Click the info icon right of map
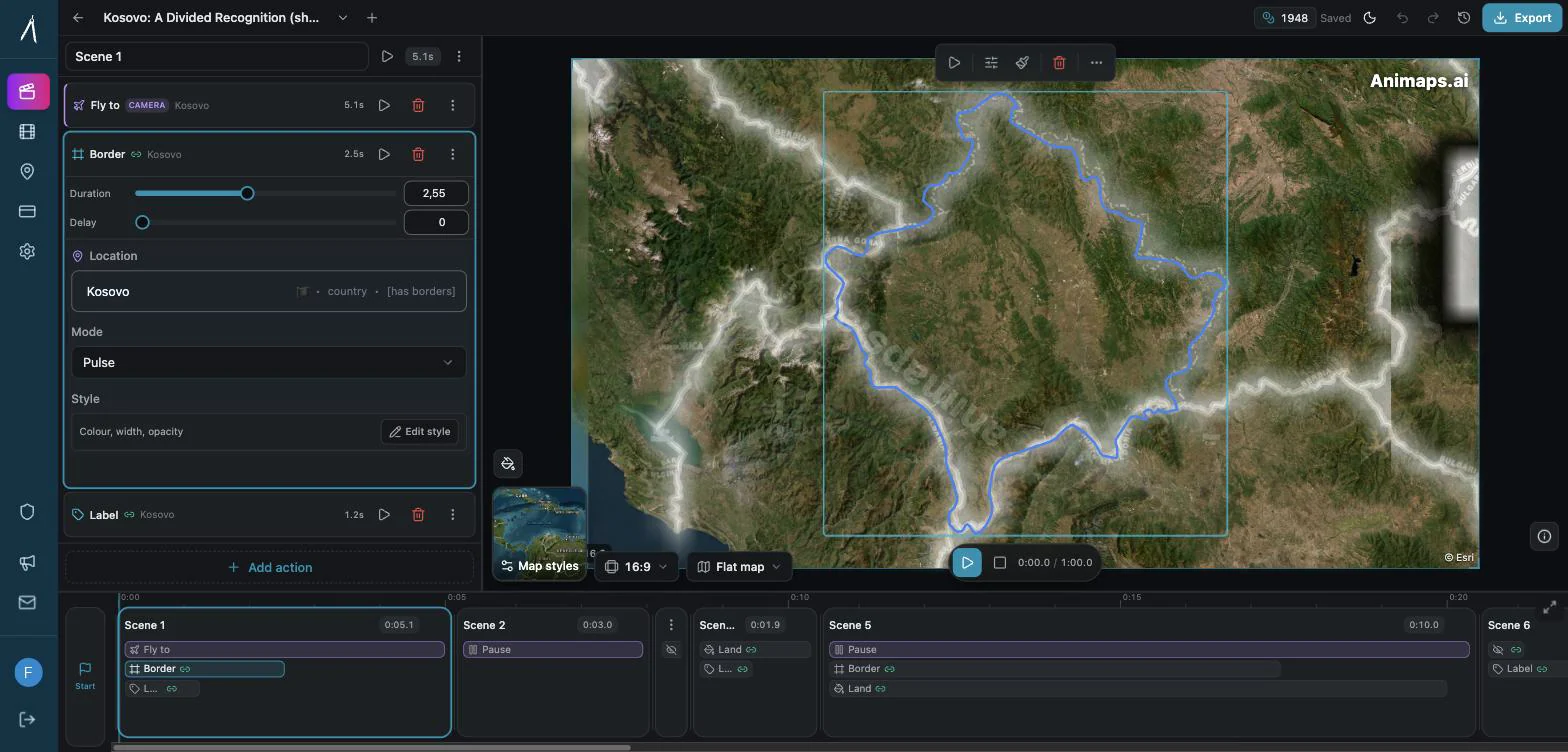The height and width of the screenshot is (752, 1568). click(x=1544, y=536)
